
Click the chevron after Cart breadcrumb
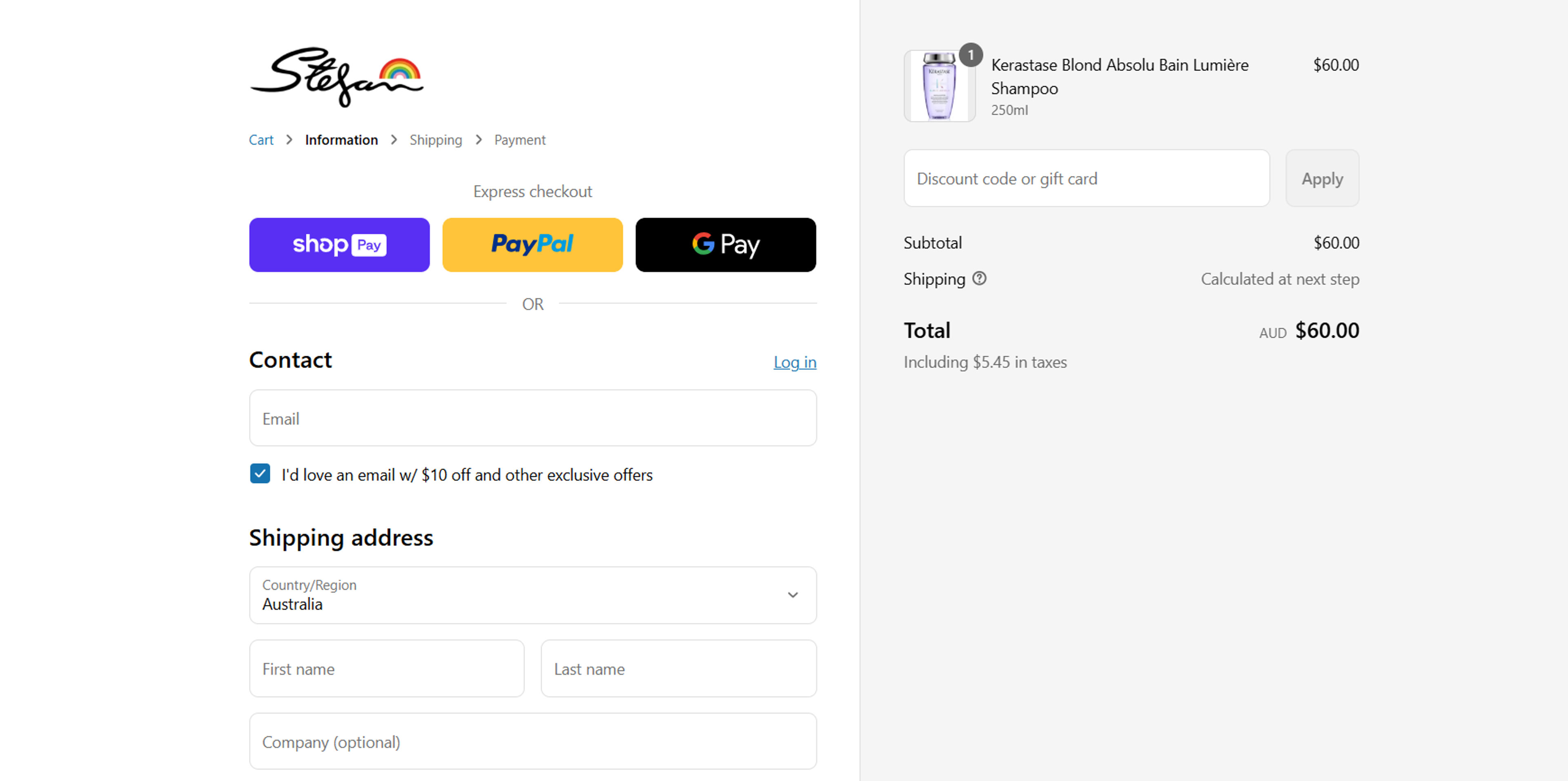click(289, 140)
